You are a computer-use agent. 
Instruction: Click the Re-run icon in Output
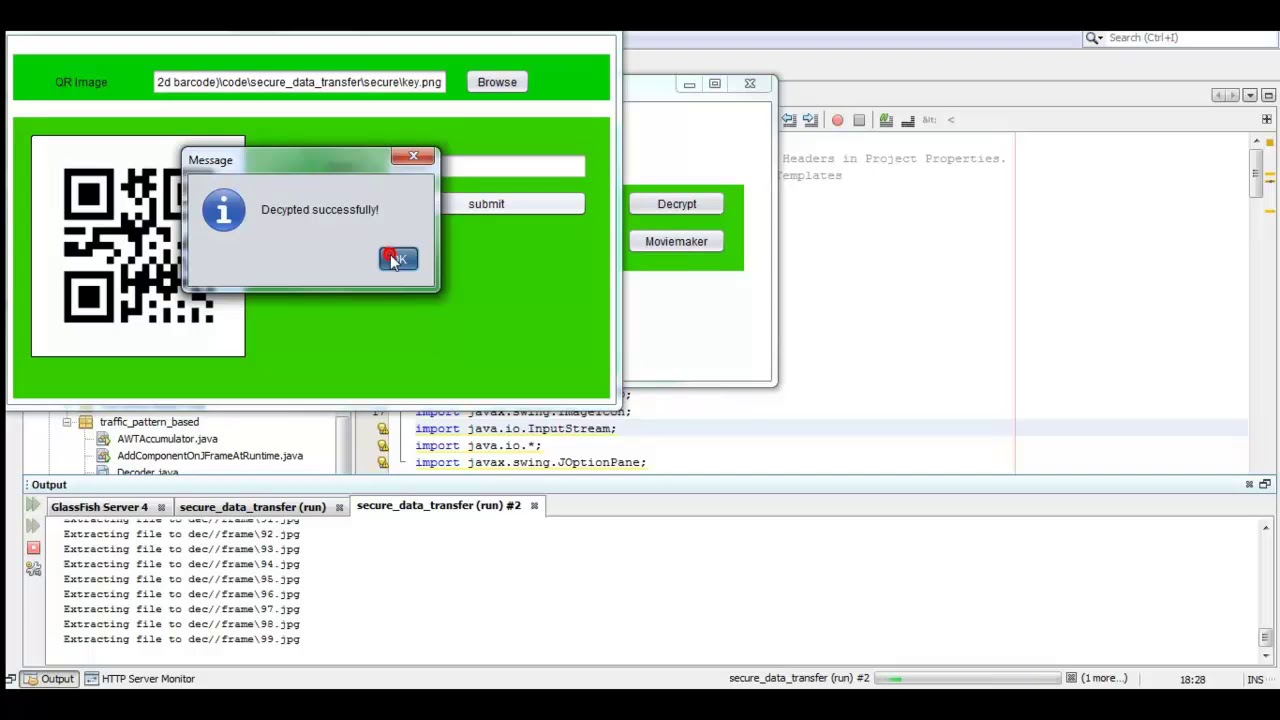(33, 506)
